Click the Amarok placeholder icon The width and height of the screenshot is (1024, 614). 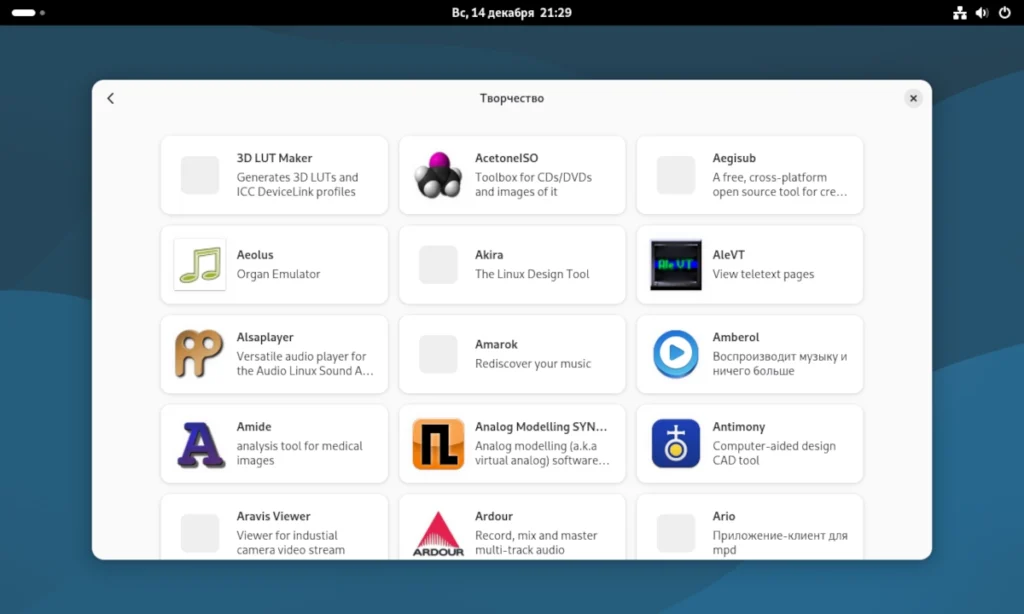pos(438,354)
